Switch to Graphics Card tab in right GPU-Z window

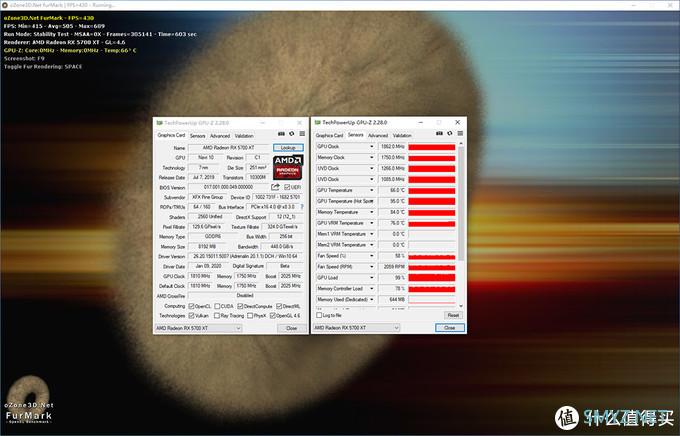pos(329,135)
